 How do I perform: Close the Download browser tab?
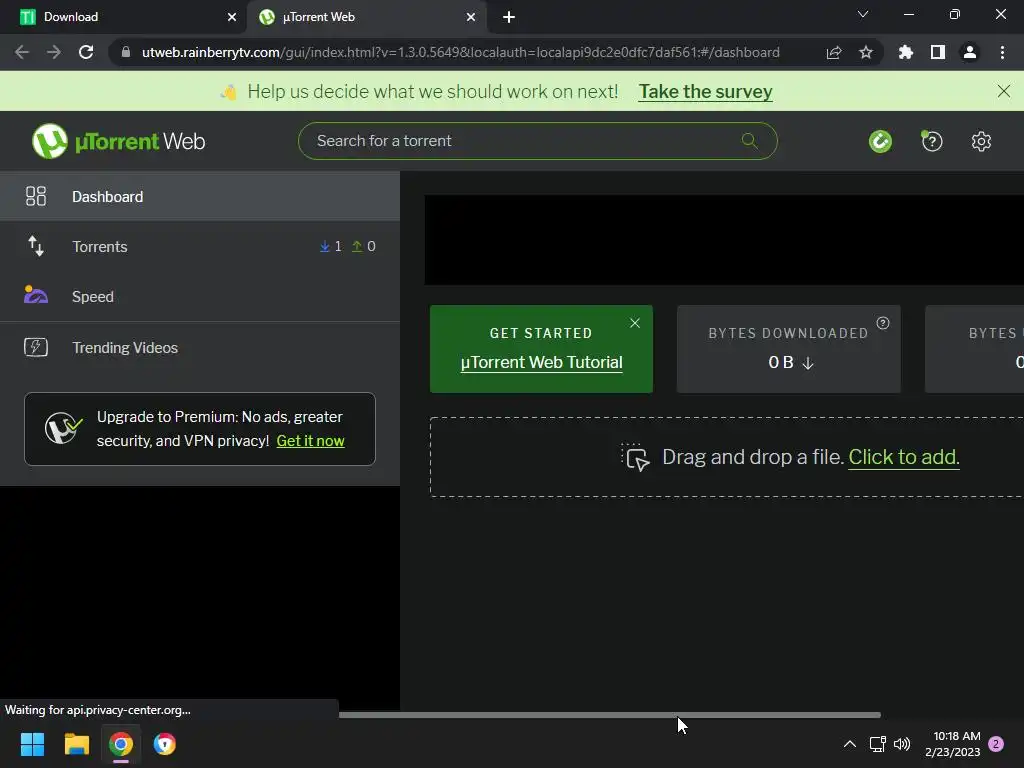pyautogui.click(x=232, y=17)
